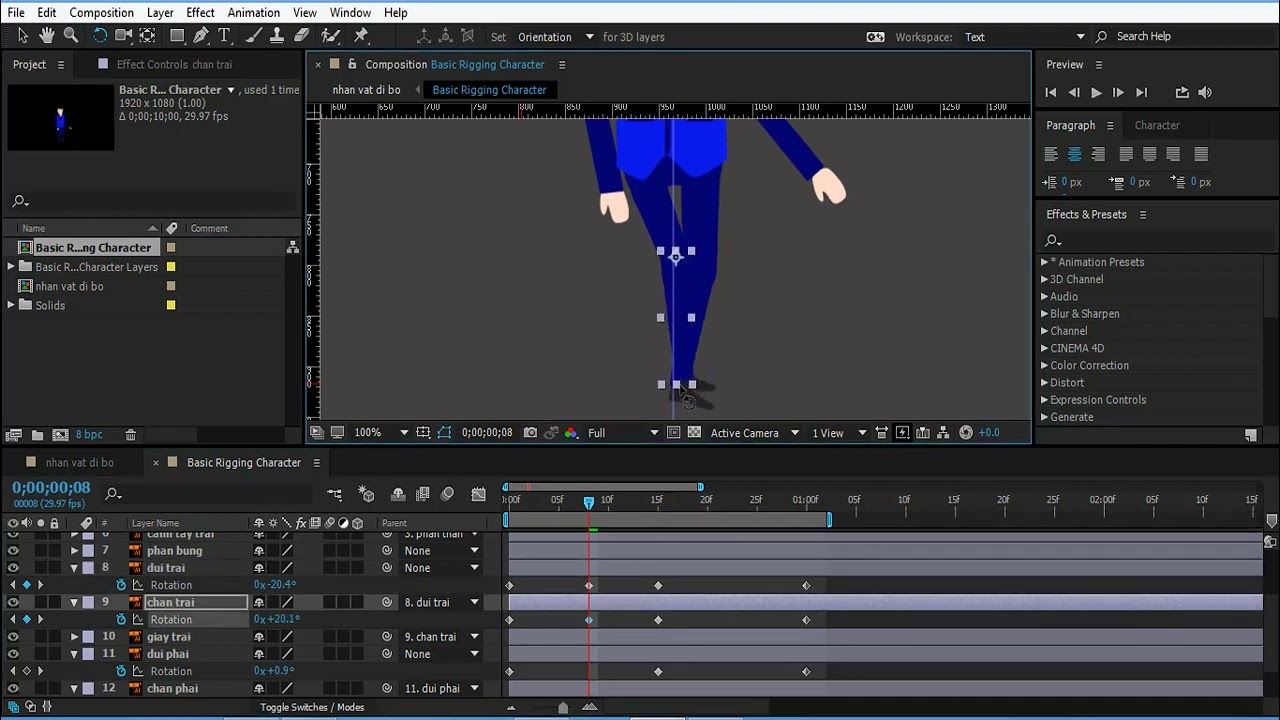This screenshot has height=720, width=1280.
Task: Take a snapshot with the camera icon
Action: pos(530,433)
